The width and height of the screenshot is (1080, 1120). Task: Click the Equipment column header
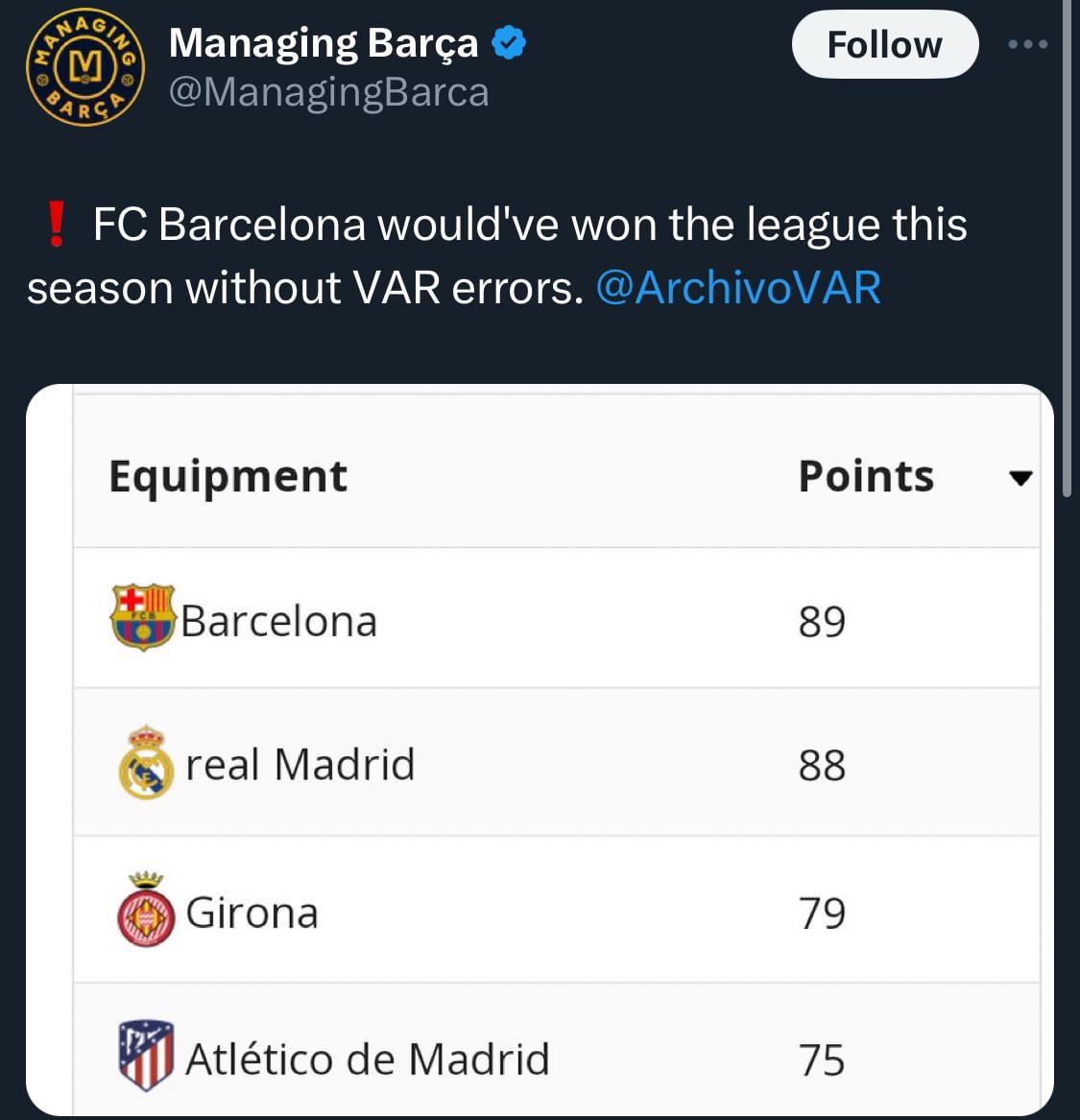228,476
